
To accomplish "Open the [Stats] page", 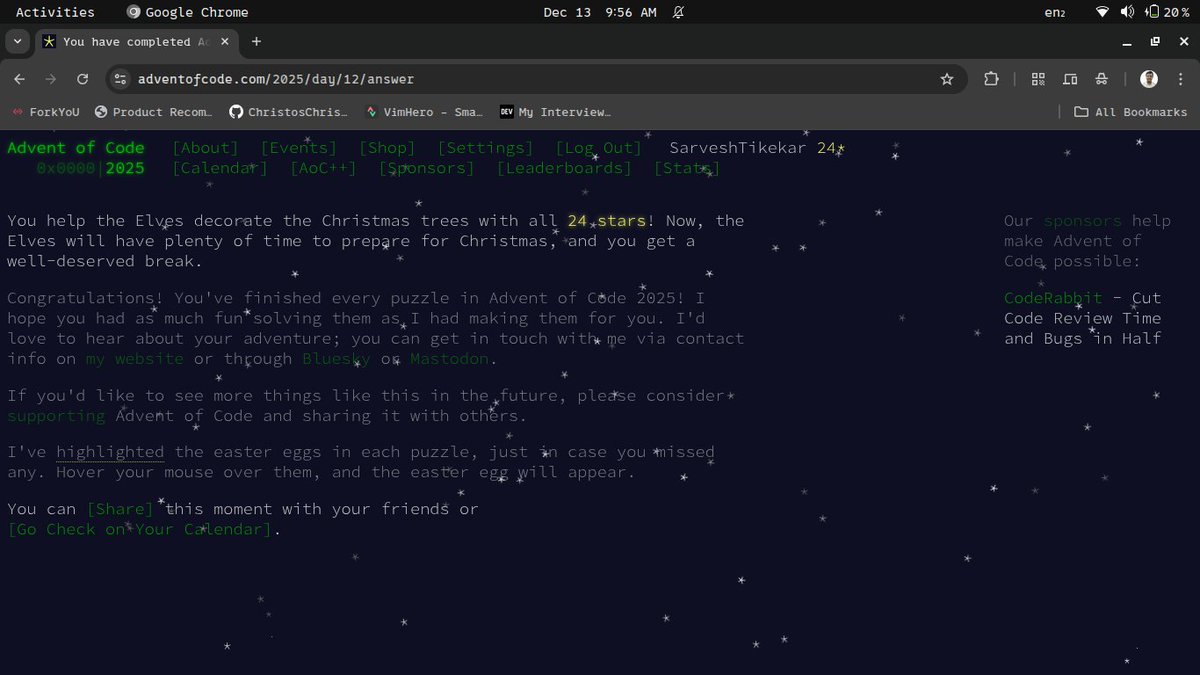I will pyautogui.click(x=687, y=168).
